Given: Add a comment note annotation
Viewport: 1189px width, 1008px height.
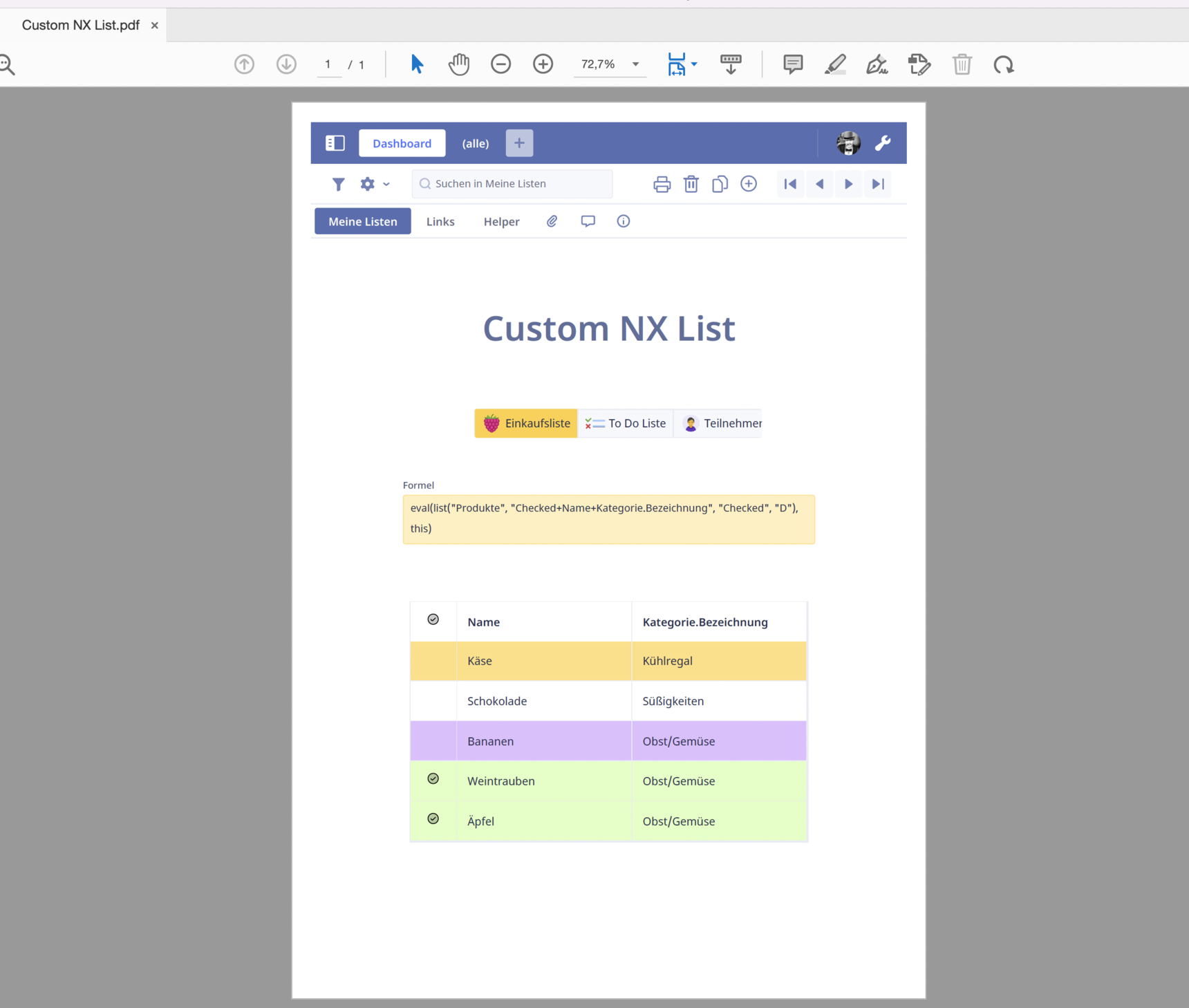Looking at the screenshot, I should [x=792, y=64].
